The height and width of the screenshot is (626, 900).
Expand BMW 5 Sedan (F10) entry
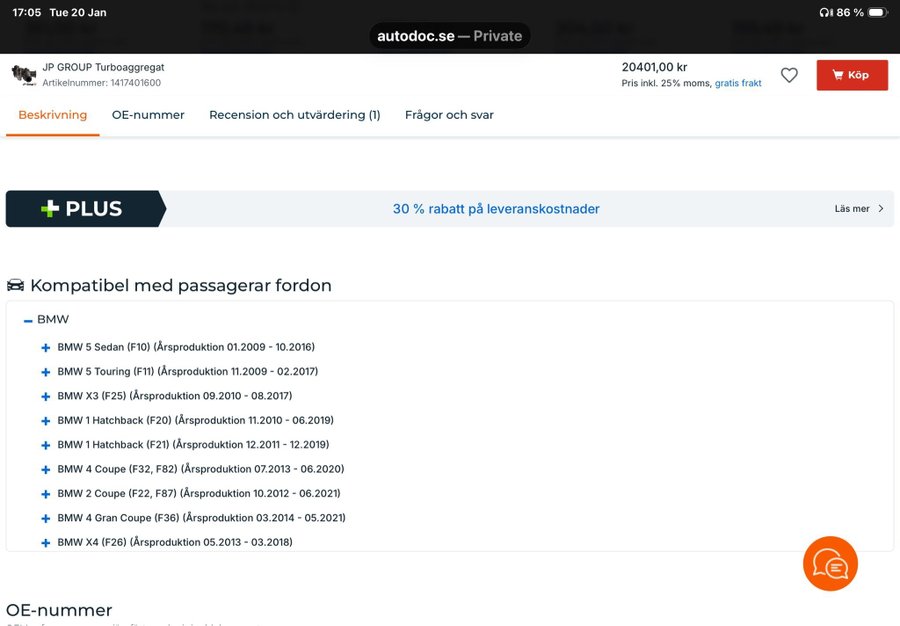(46, 348)
